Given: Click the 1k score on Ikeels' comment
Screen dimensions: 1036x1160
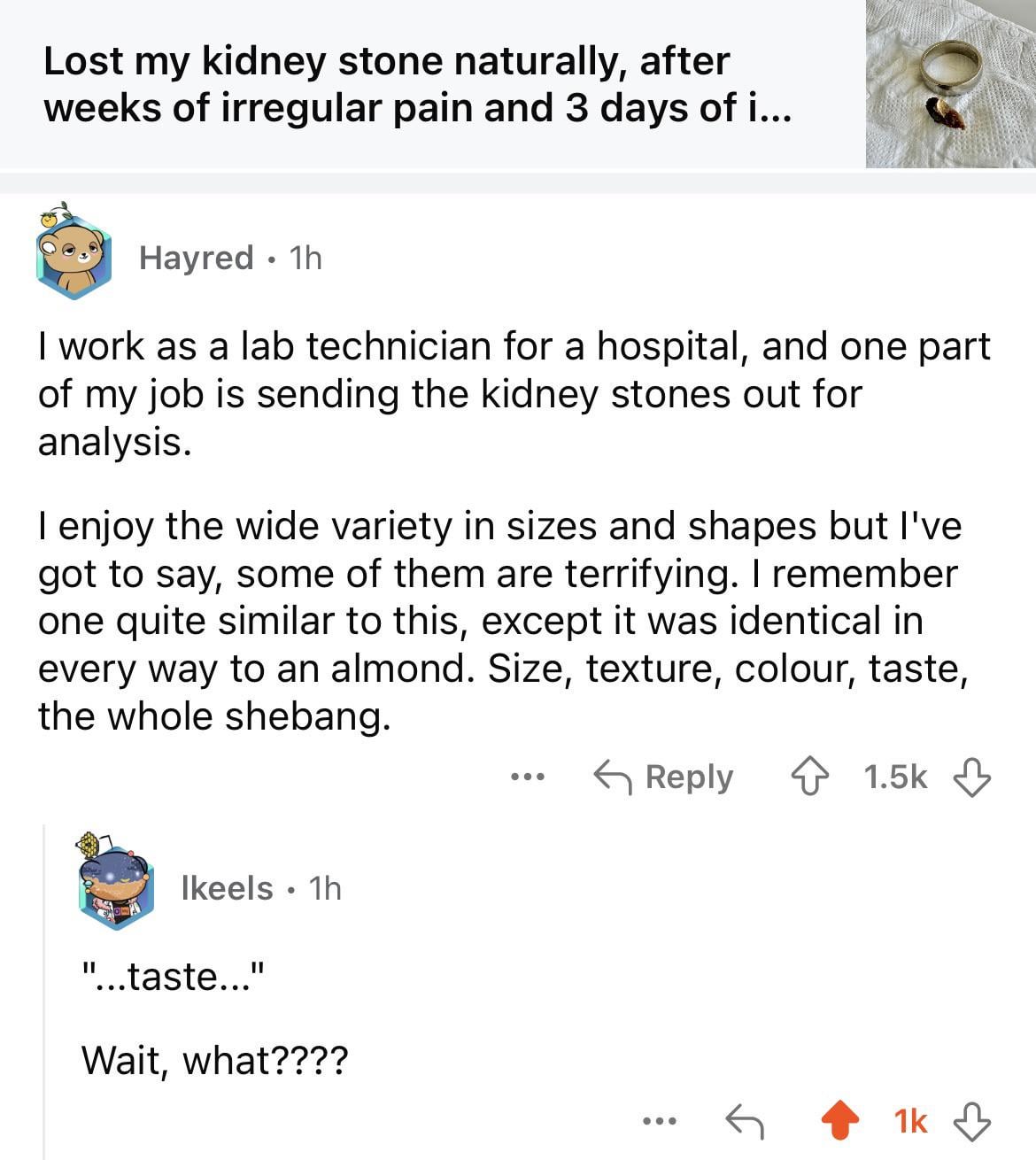Looking at the screenshot, I should pyautogui.click(x=910, y=1122).
